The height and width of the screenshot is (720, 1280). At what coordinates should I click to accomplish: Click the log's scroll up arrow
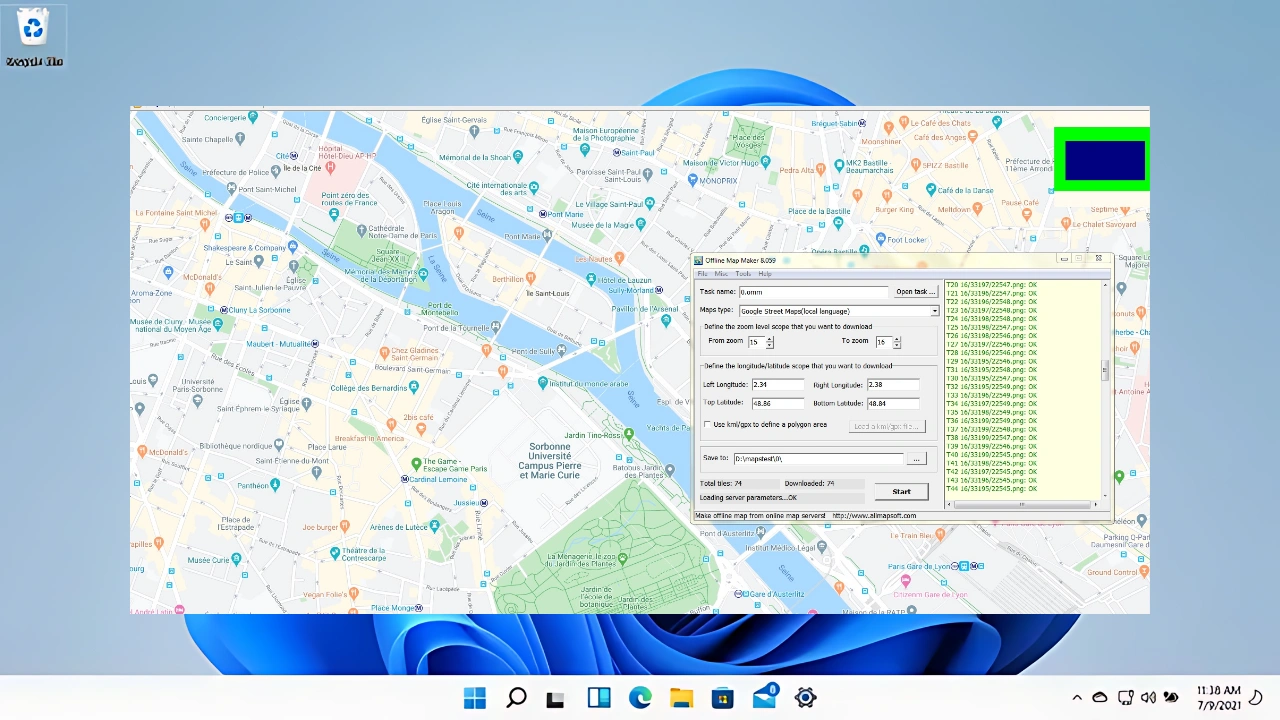(1105, 285)
